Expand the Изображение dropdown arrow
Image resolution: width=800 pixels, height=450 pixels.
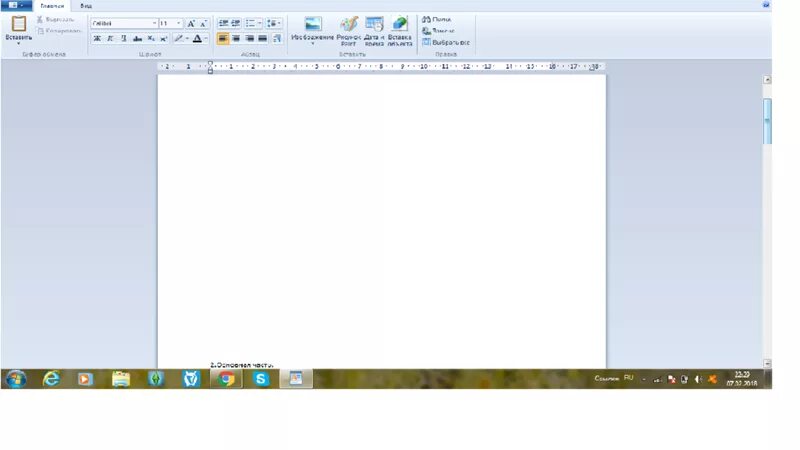[313, 44]
